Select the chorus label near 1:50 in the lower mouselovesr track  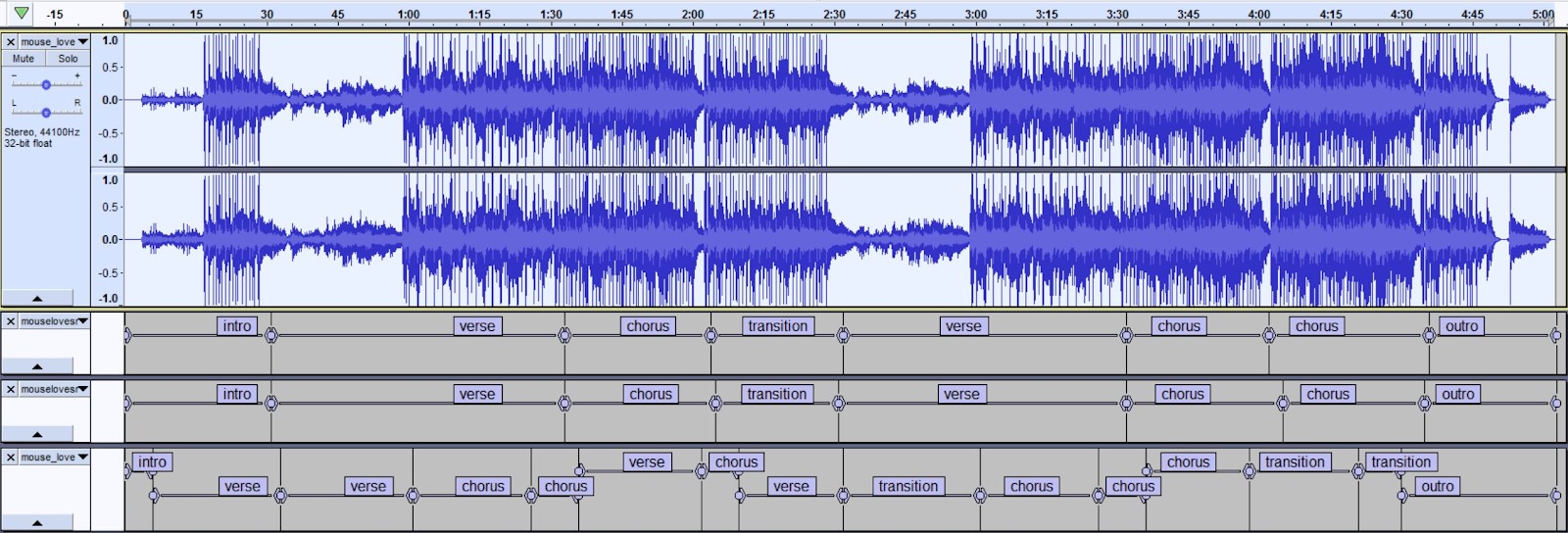[x=651, y=394]
